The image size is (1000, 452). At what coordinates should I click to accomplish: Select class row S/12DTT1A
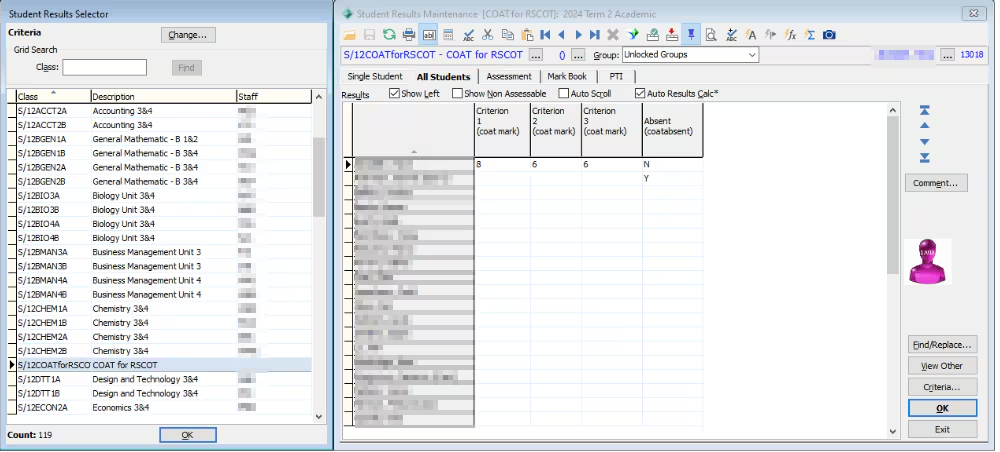pyautogui.click(x=159, y=379)
